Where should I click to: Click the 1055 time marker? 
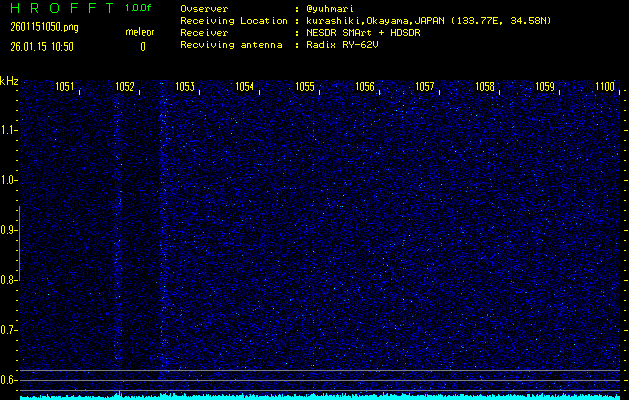305,87
